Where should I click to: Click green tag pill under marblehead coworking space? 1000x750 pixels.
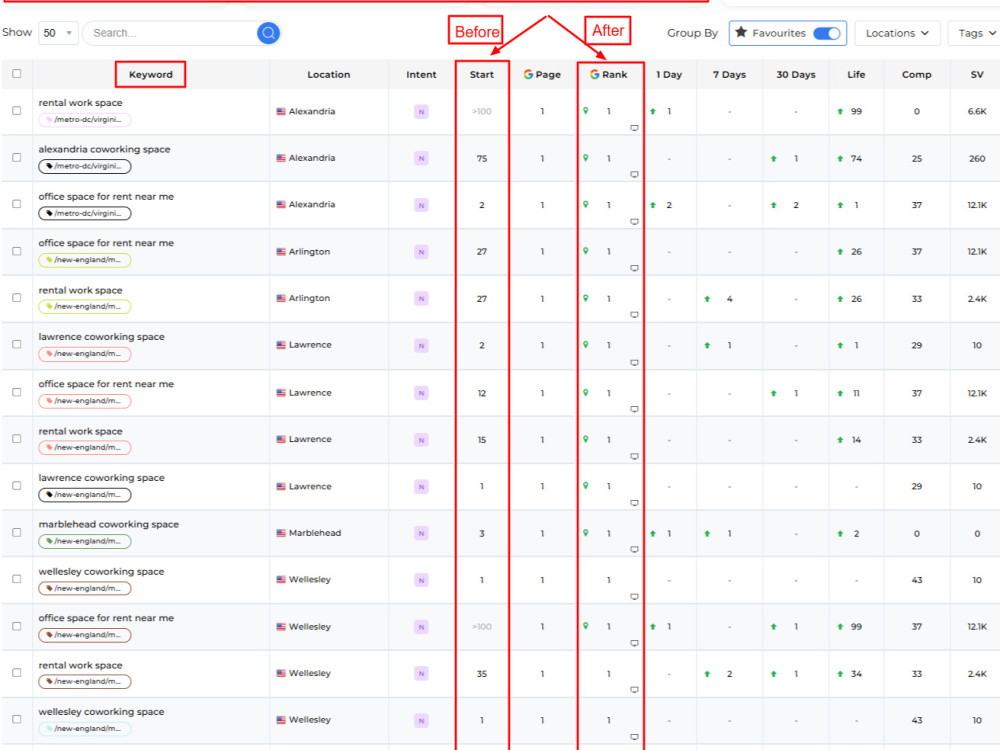click(x=85, y=541)
